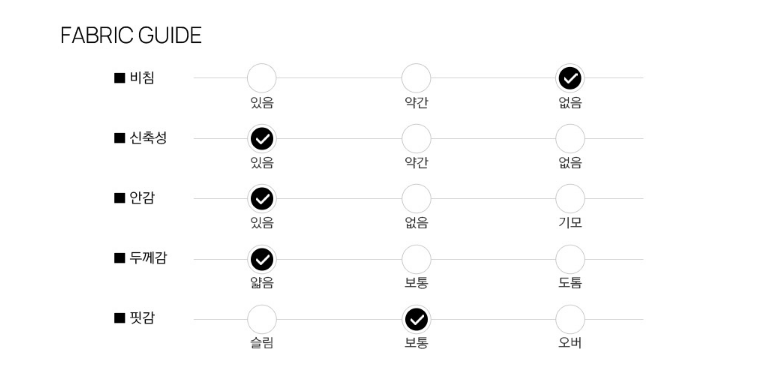The image size is (774, 372).
Task: Click the FABRIC GUIDE heading
Action: click(x=131, y=36)
